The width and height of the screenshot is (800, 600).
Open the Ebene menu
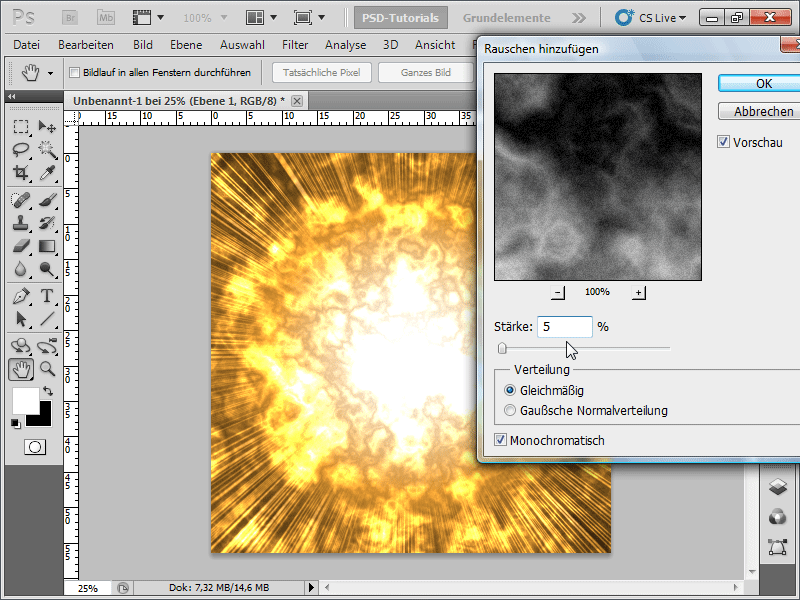coord(186,45)
